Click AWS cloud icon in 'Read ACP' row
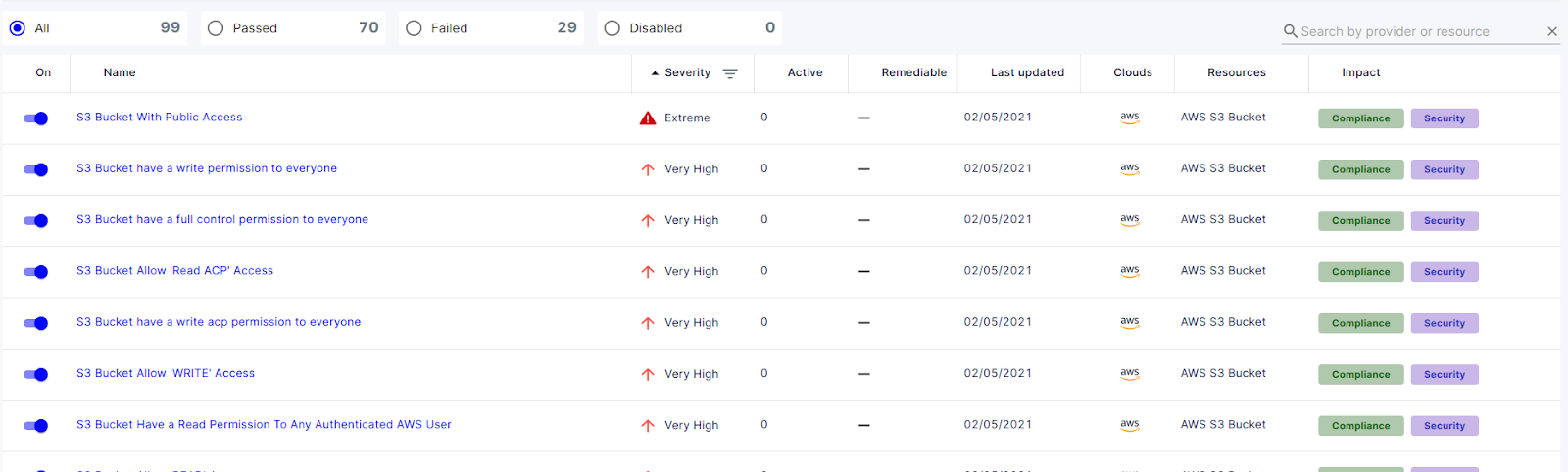Viewport: 1568px width, 472px height. [x=1130, y=271]
